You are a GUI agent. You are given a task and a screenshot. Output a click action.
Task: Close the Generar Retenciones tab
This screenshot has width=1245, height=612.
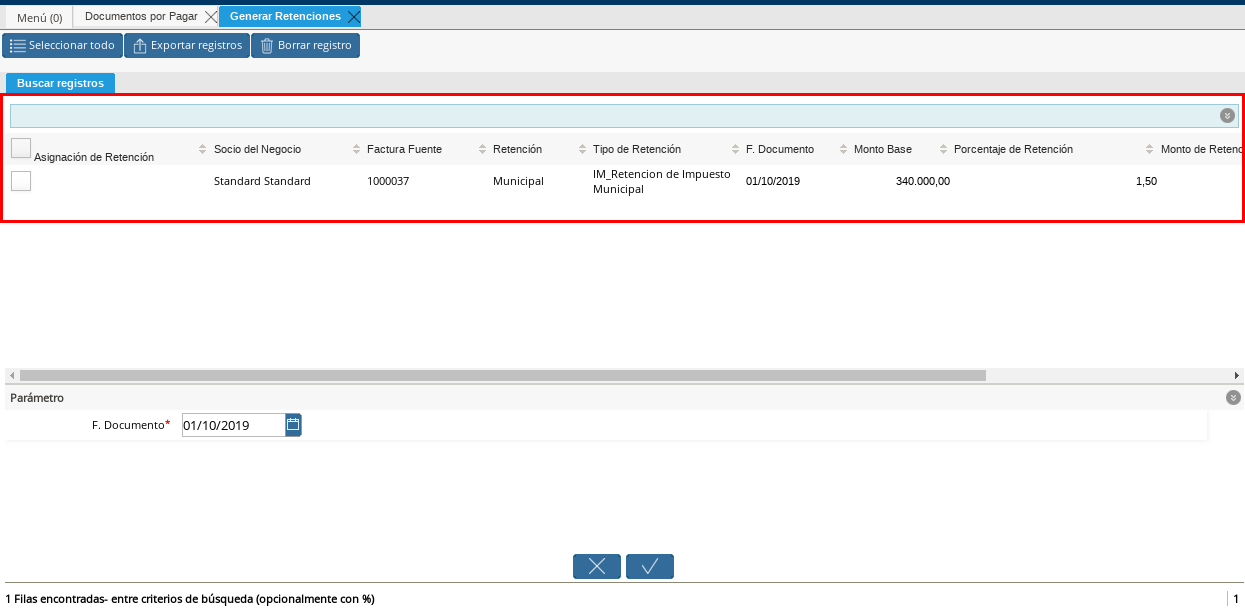tap(353, 17)
